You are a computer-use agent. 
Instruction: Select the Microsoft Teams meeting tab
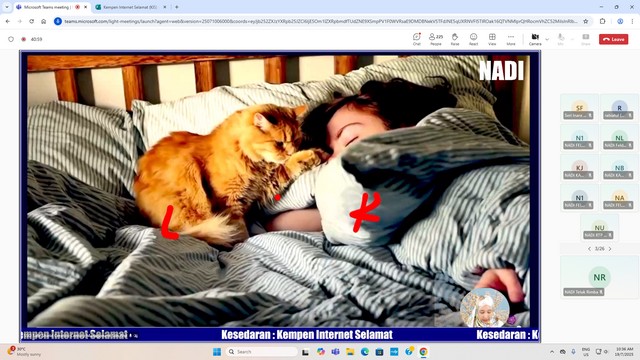(52, 7)
